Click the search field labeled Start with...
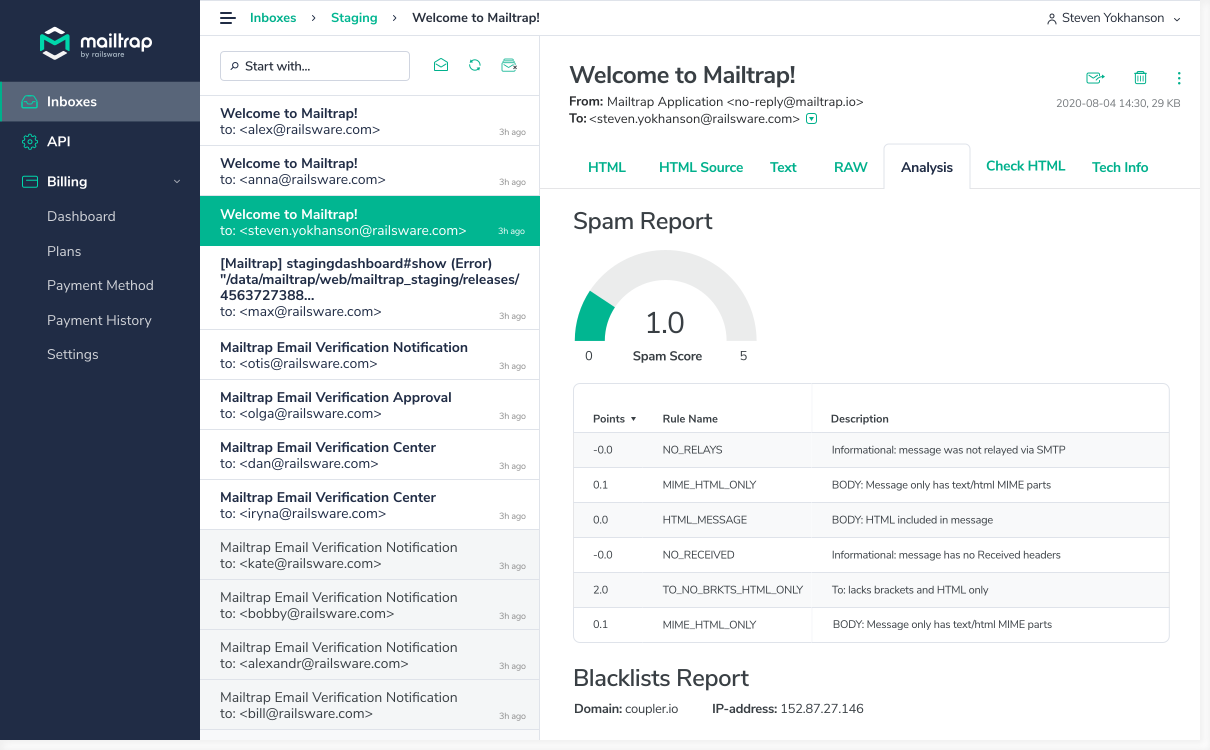The height and width of the screenshot is (750, 1210). point(315,66)
